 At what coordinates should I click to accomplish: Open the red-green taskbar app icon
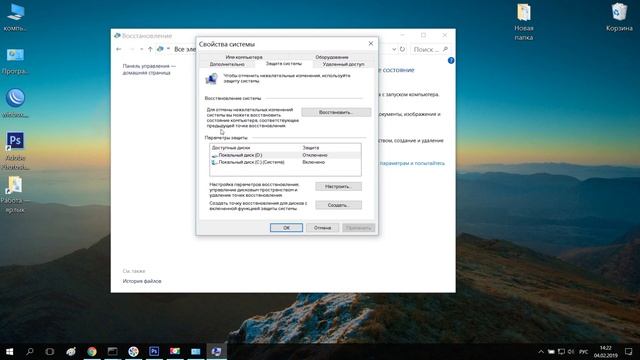pos(175,351)
